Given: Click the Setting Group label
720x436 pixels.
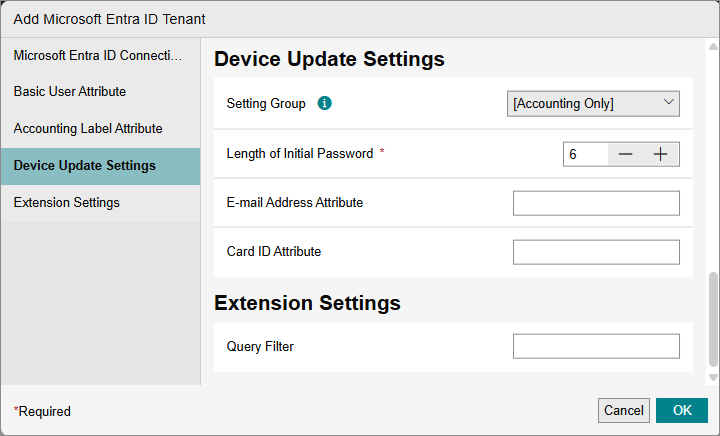Looking at the screenshot, I should 266,104.
